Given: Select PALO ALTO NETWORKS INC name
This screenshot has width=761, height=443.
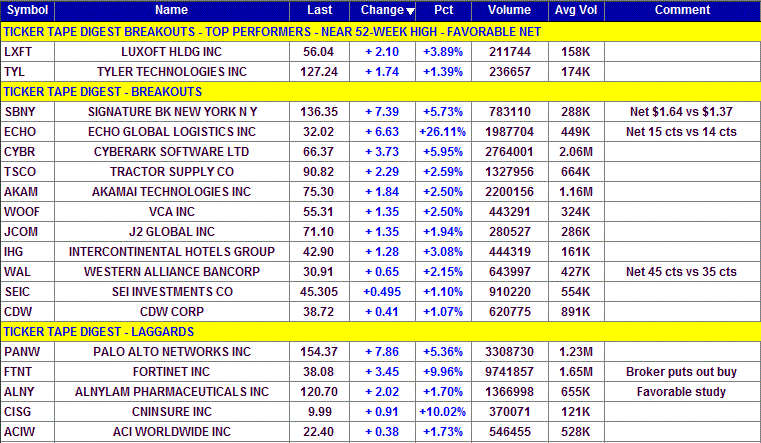Looking at the screenshot, I should pos(172,352).
